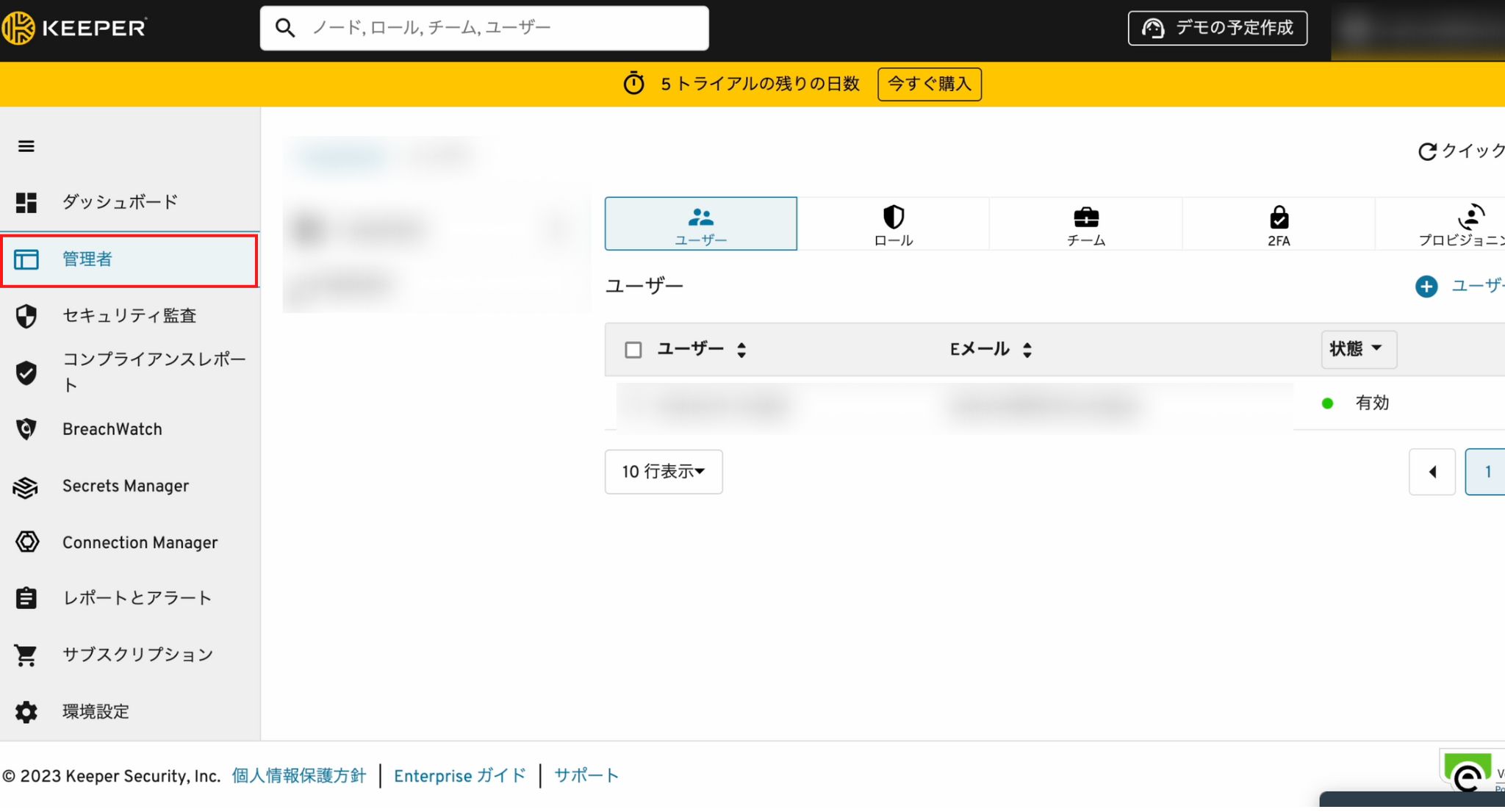This screenshot has height=812, width=1505.
Task: Click the Keeper logo
Action: [74, 28]
